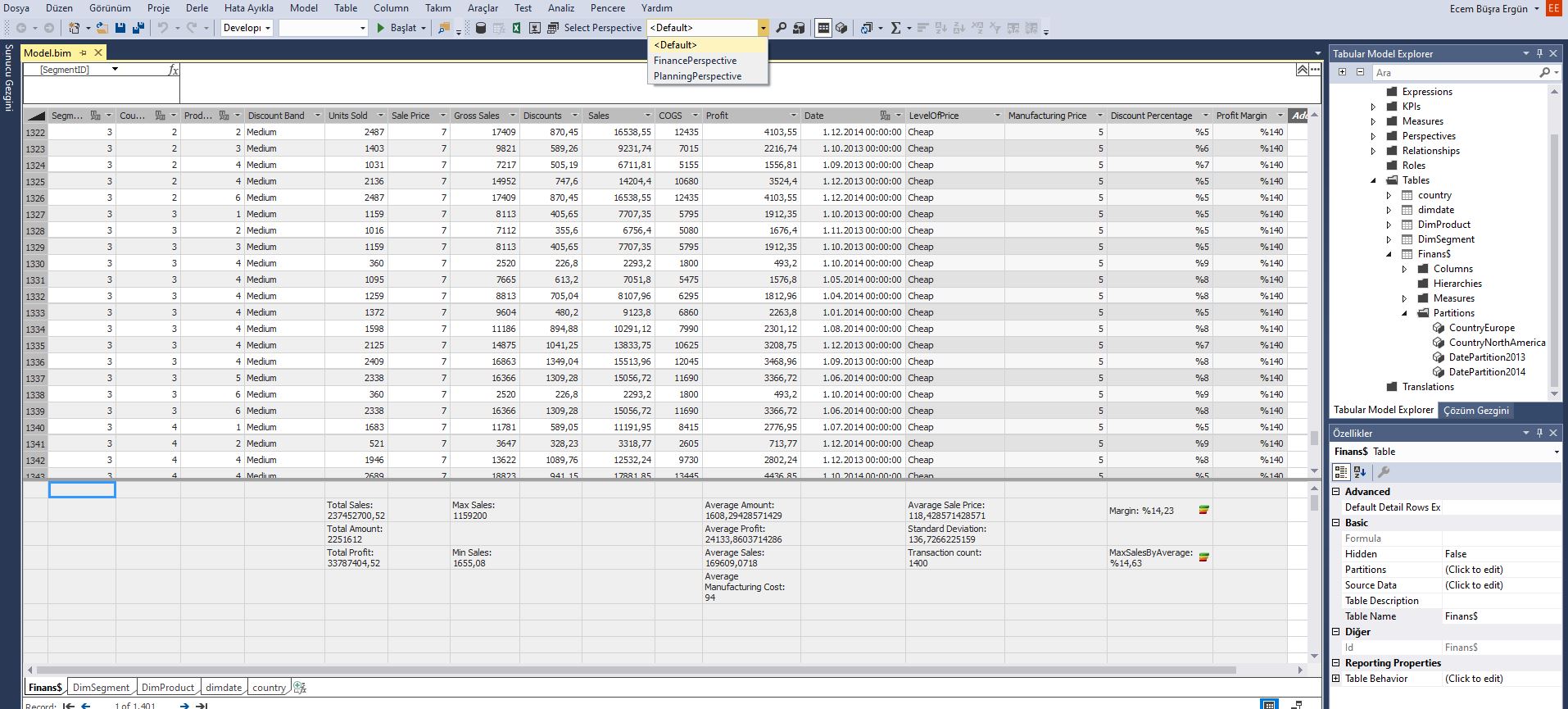This screenshot has height=709, width=1568.
Task: Switch to data grid view icon
Action: point(823,28)
